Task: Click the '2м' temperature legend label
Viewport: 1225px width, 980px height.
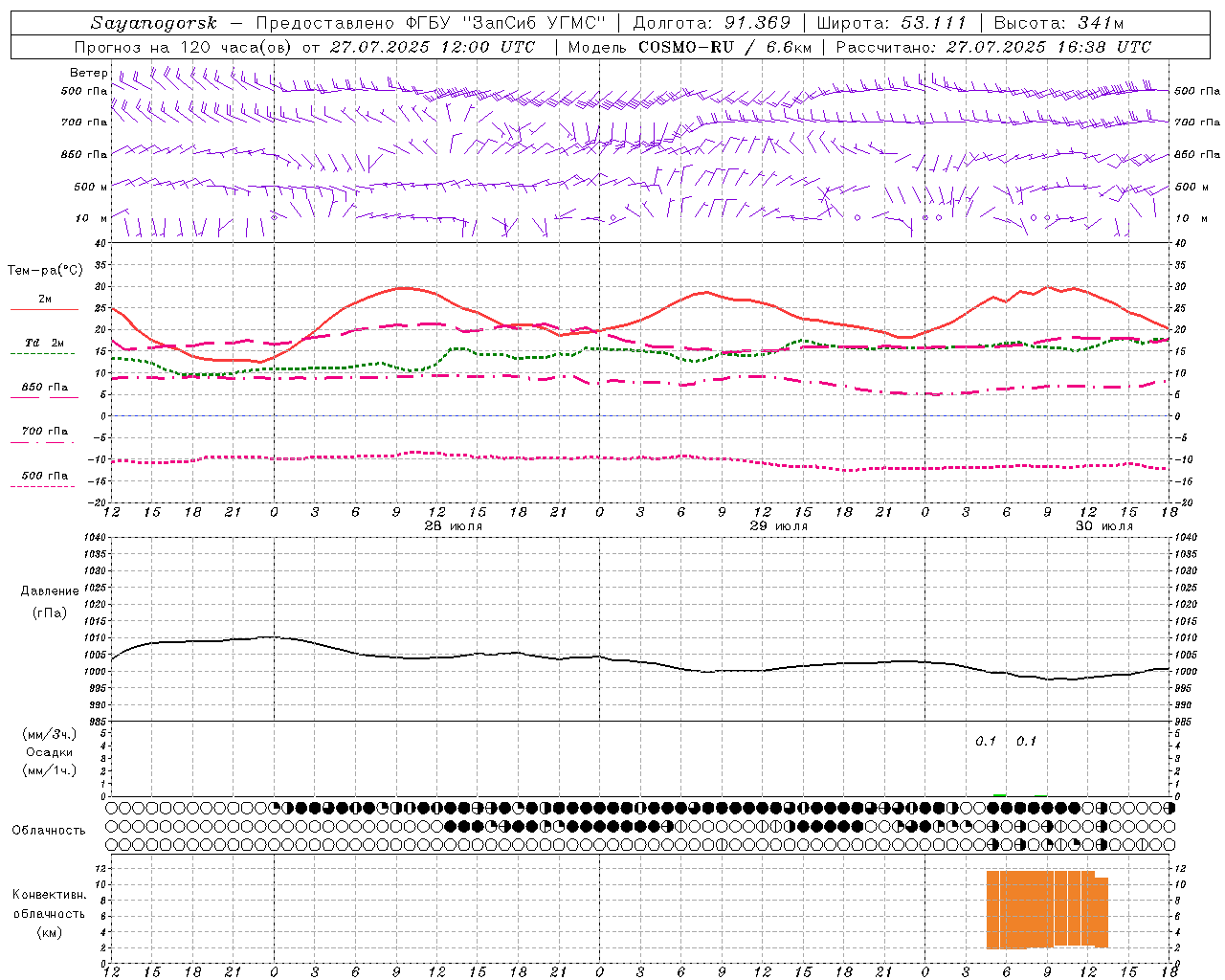Action: (45, 299)
